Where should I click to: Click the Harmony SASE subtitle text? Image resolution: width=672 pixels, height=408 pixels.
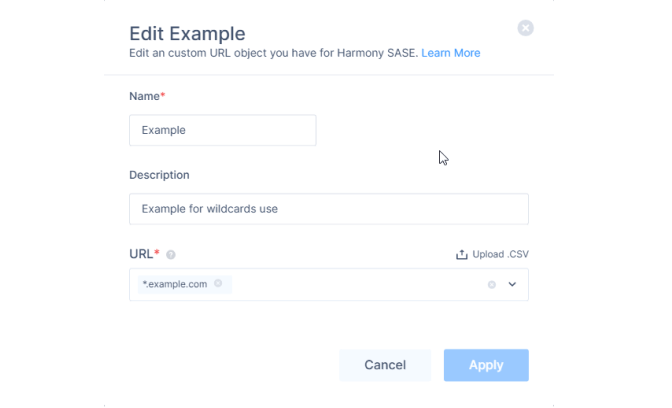pos(273,53)
